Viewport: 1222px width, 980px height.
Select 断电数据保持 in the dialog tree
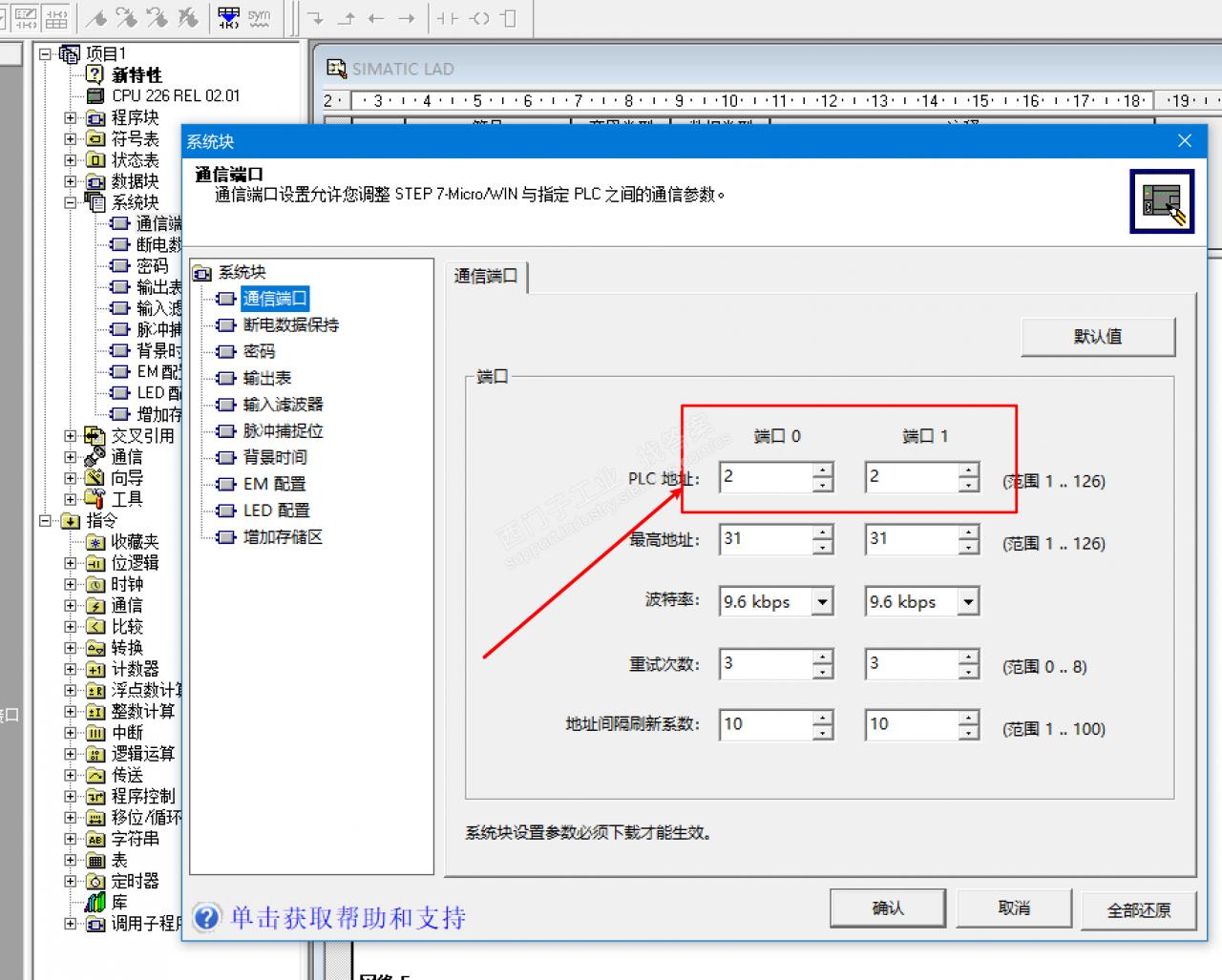pyautogui.click(x=290, y=325)
